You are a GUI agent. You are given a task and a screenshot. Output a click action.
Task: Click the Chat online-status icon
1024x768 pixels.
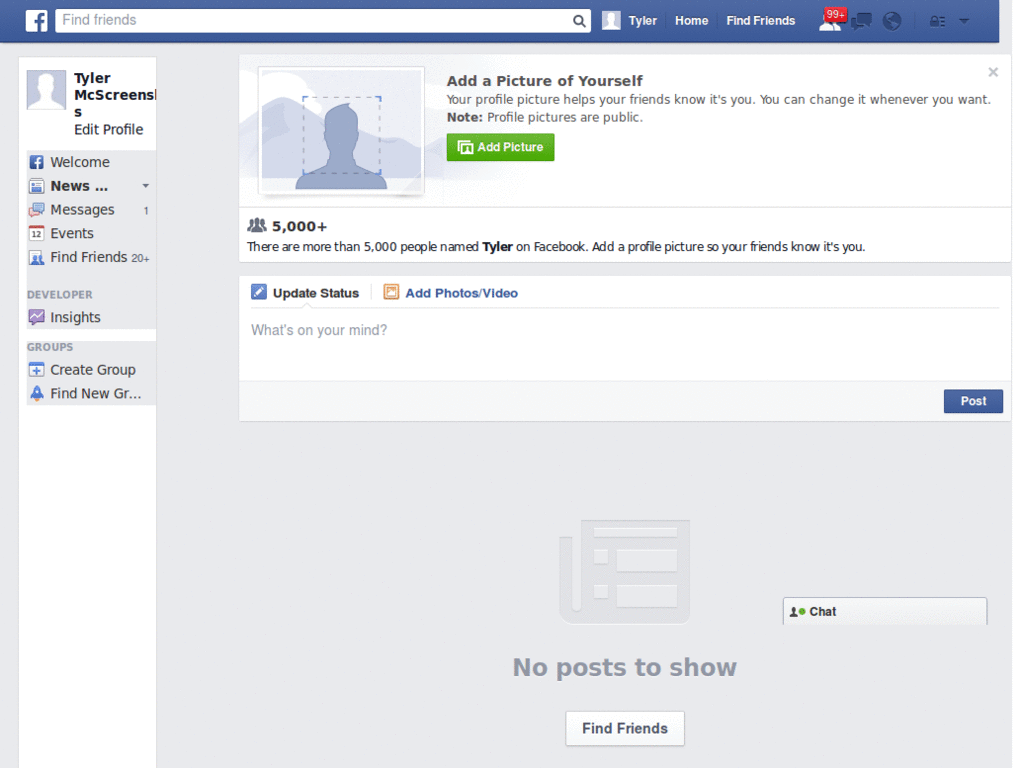[x=797, y=612]
